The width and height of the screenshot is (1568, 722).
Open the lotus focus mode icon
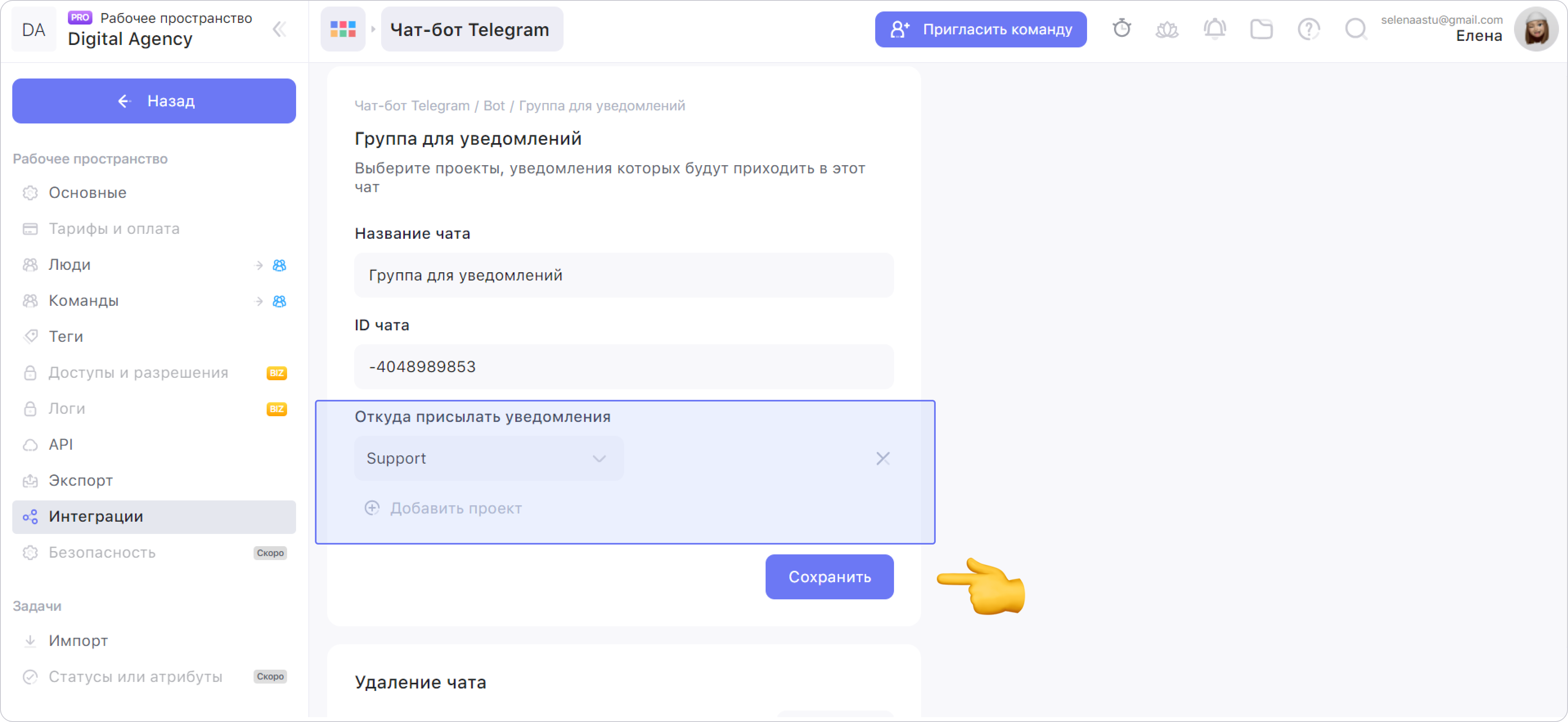pos(1167,29)
